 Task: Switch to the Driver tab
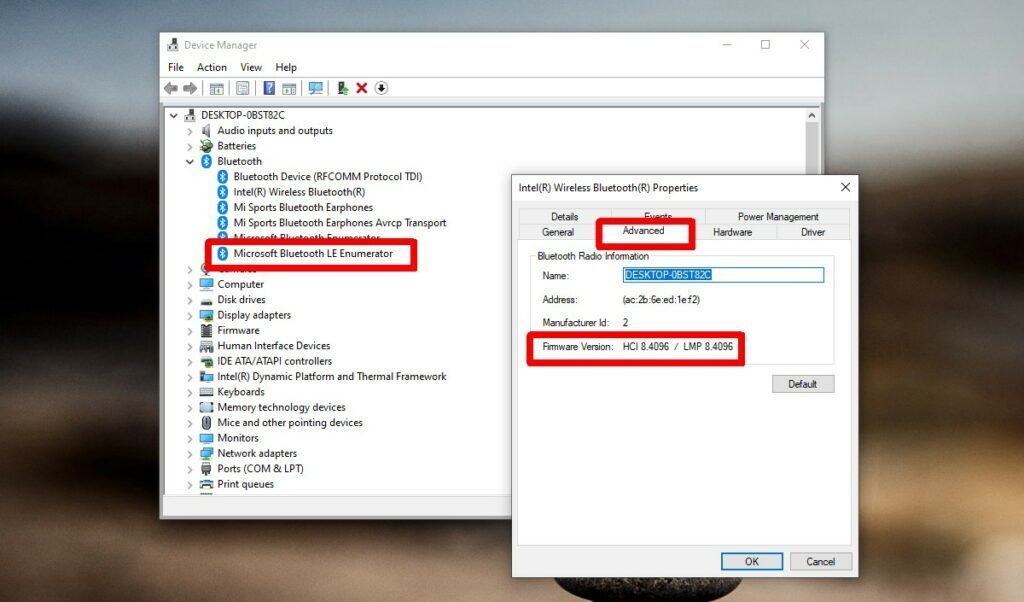812,231
